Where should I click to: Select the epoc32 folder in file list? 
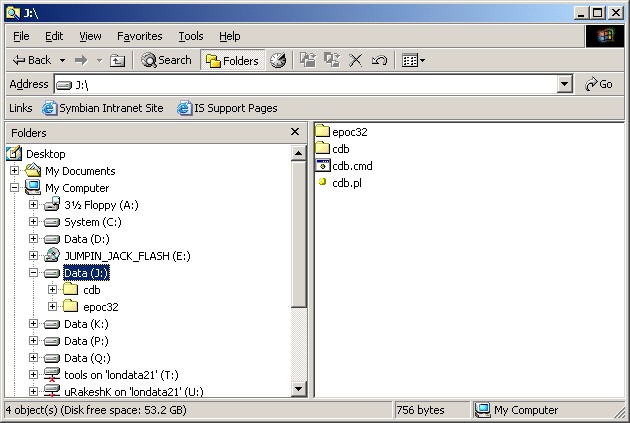pyautogui.click(x=349, y=132)
